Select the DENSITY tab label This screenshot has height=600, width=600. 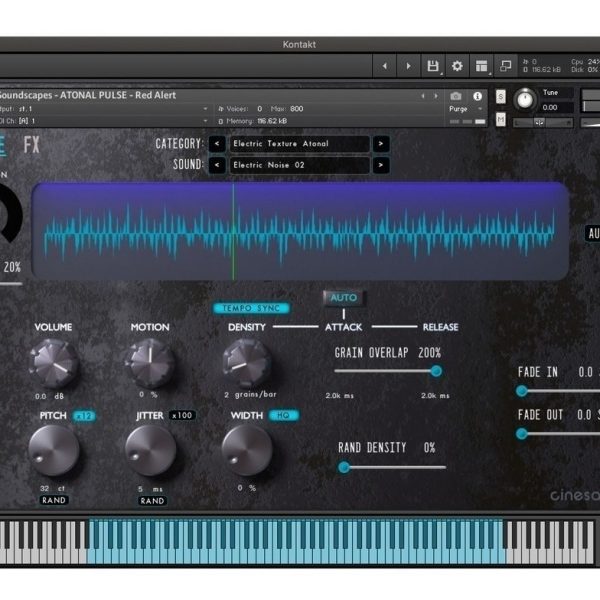[247, 327]
